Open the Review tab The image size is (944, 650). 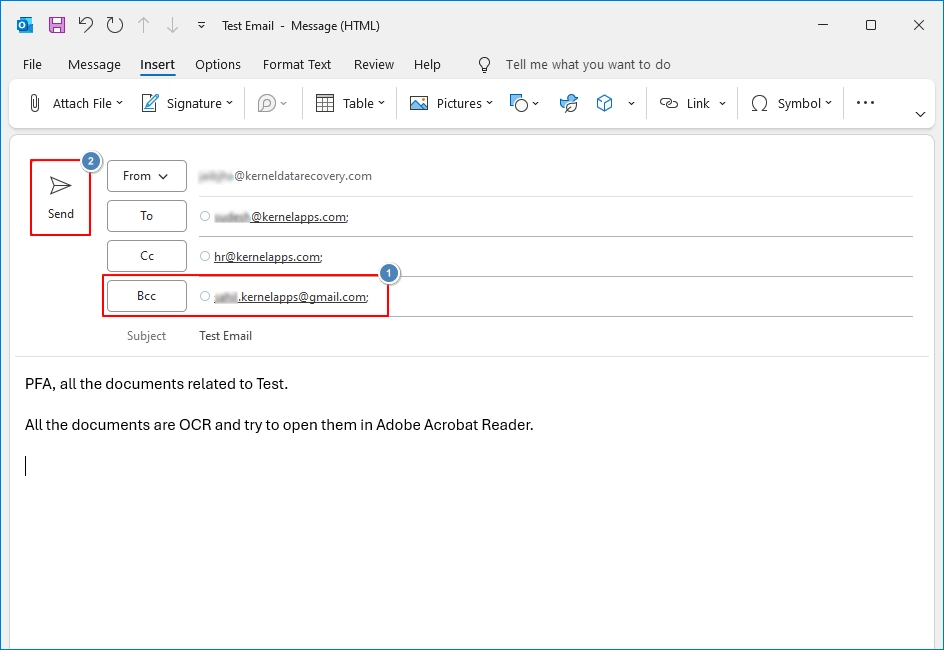click(374, 64)
